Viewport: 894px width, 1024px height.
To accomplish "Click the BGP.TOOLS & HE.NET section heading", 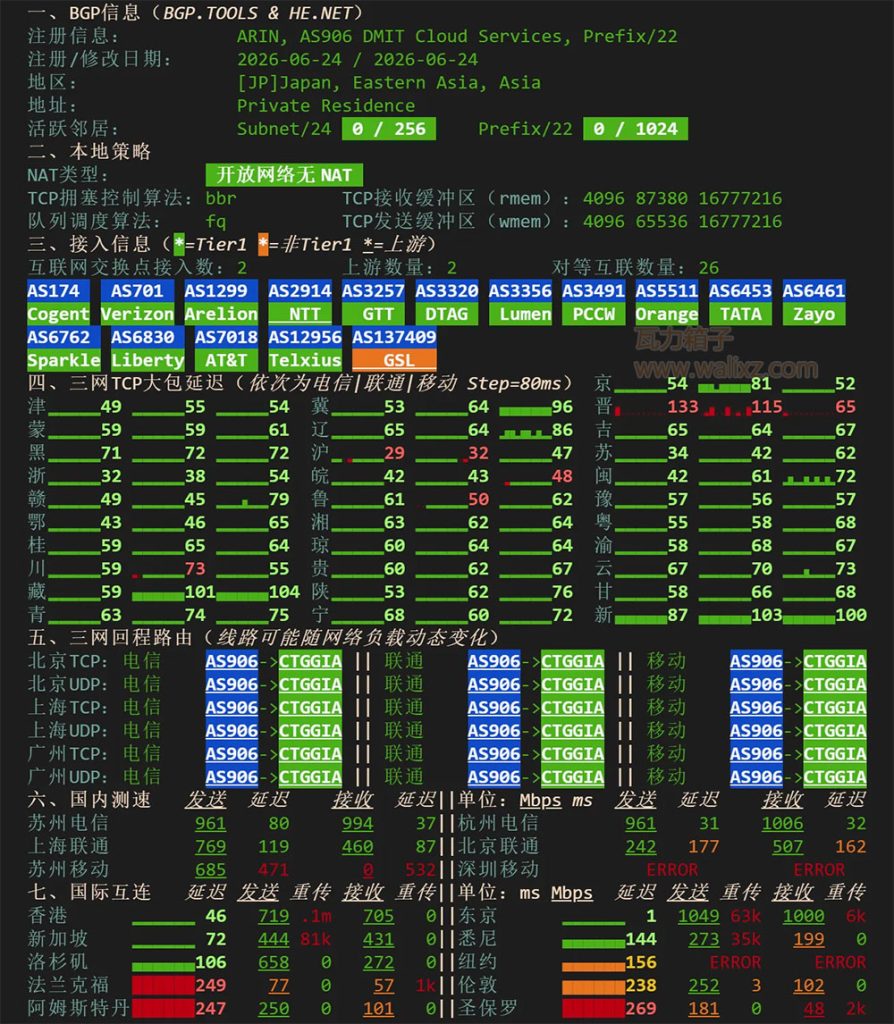I will point(195,12).
